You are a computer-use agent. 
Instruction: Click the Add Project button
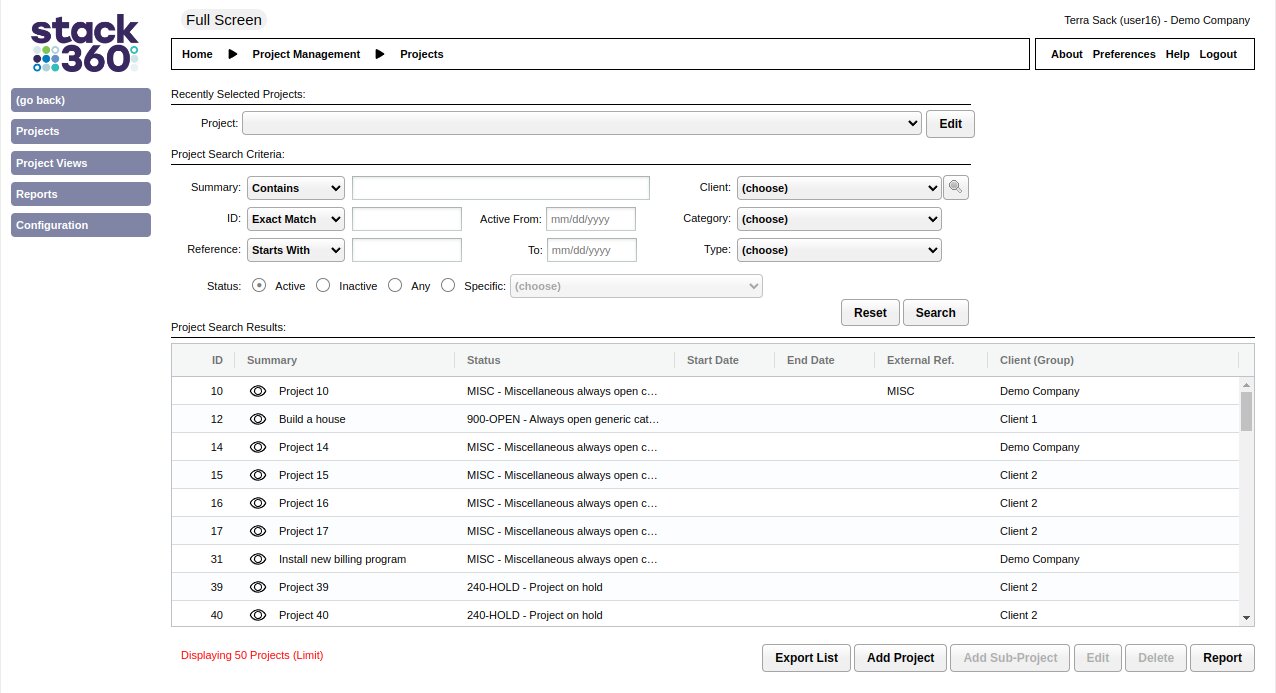tap(900, 657)
